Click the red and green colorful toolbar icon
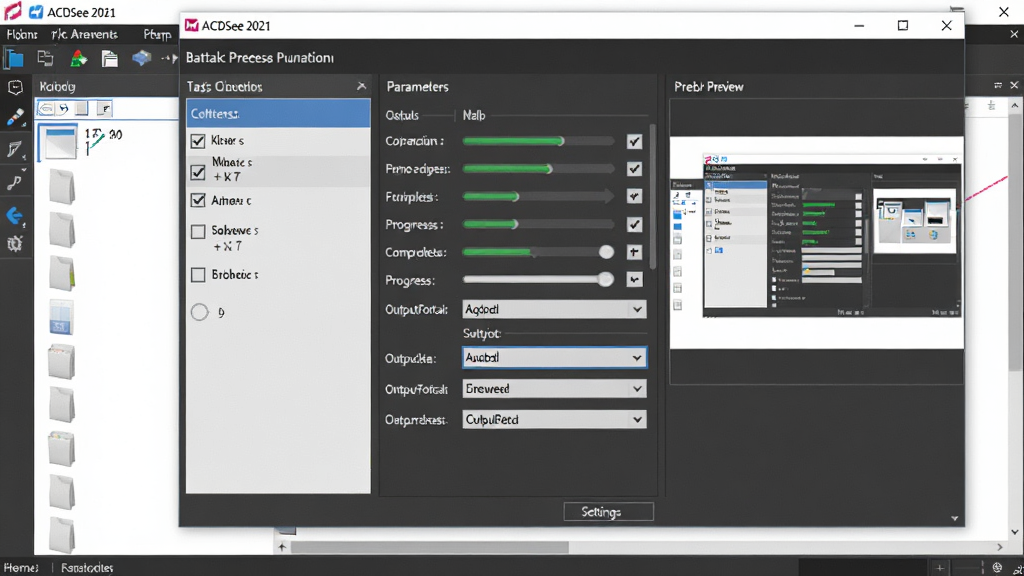Image resolution: width=1024 pixels, height=576 pixels. click(78, 59)
